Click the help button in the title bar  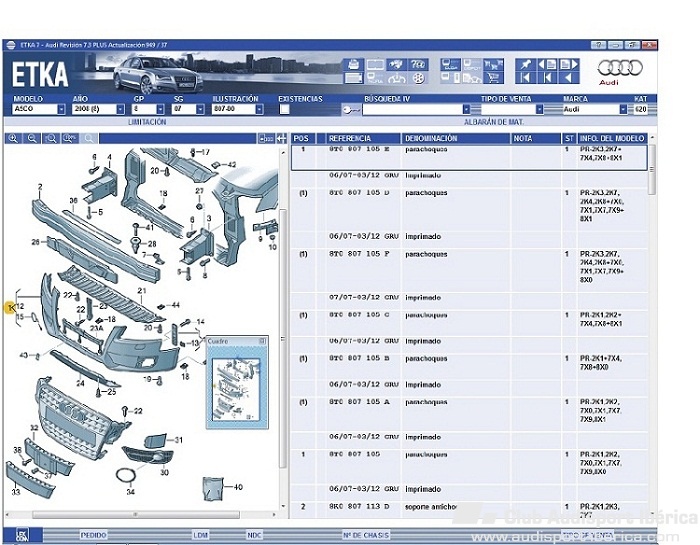599,45
